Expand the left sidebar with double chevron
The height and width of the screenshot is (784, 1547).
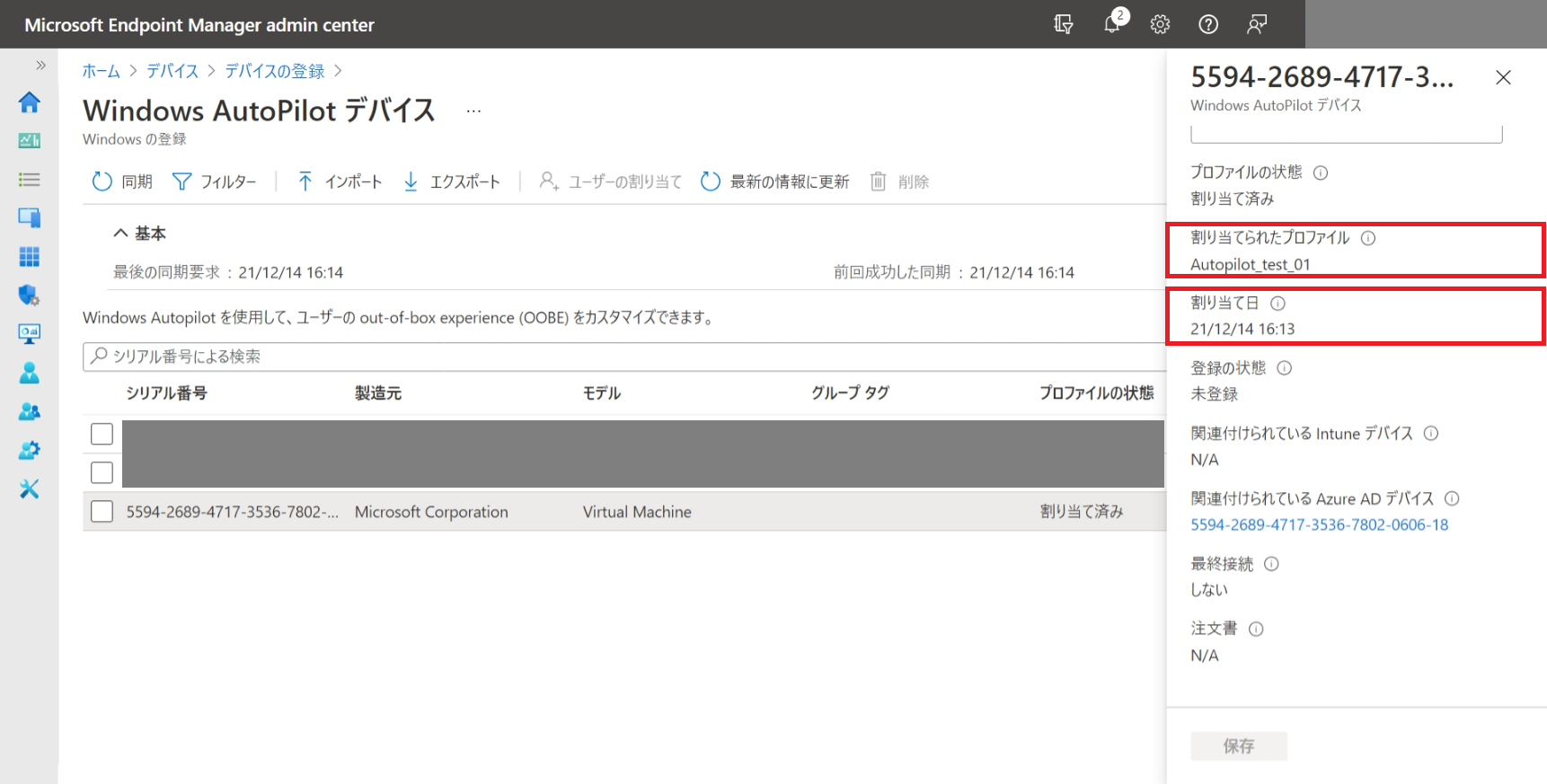(x=40, y=65)
